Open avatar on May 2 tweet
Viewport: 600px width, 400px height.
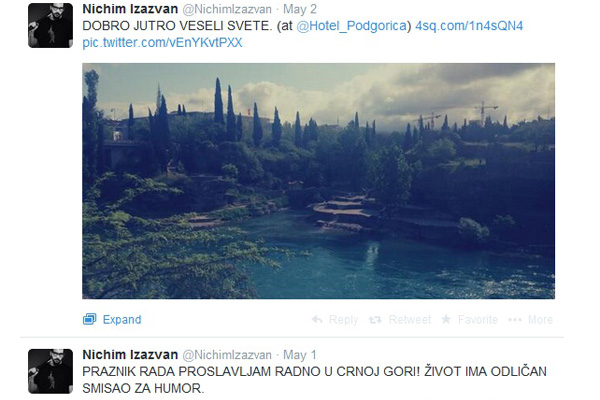pos(51,26)
